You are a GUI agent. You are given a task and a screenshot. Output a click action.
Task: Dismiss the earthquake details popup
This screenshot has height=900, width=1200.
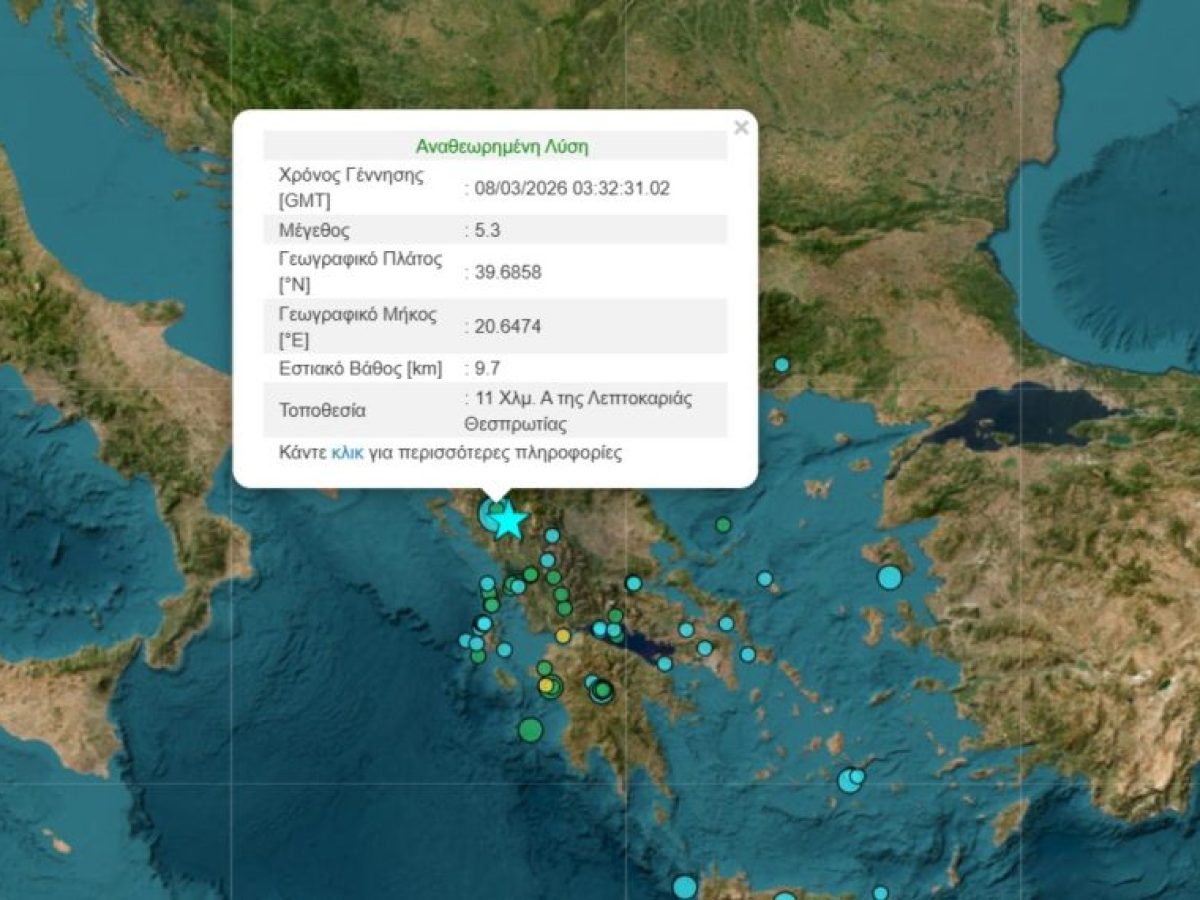coord(740,126)
